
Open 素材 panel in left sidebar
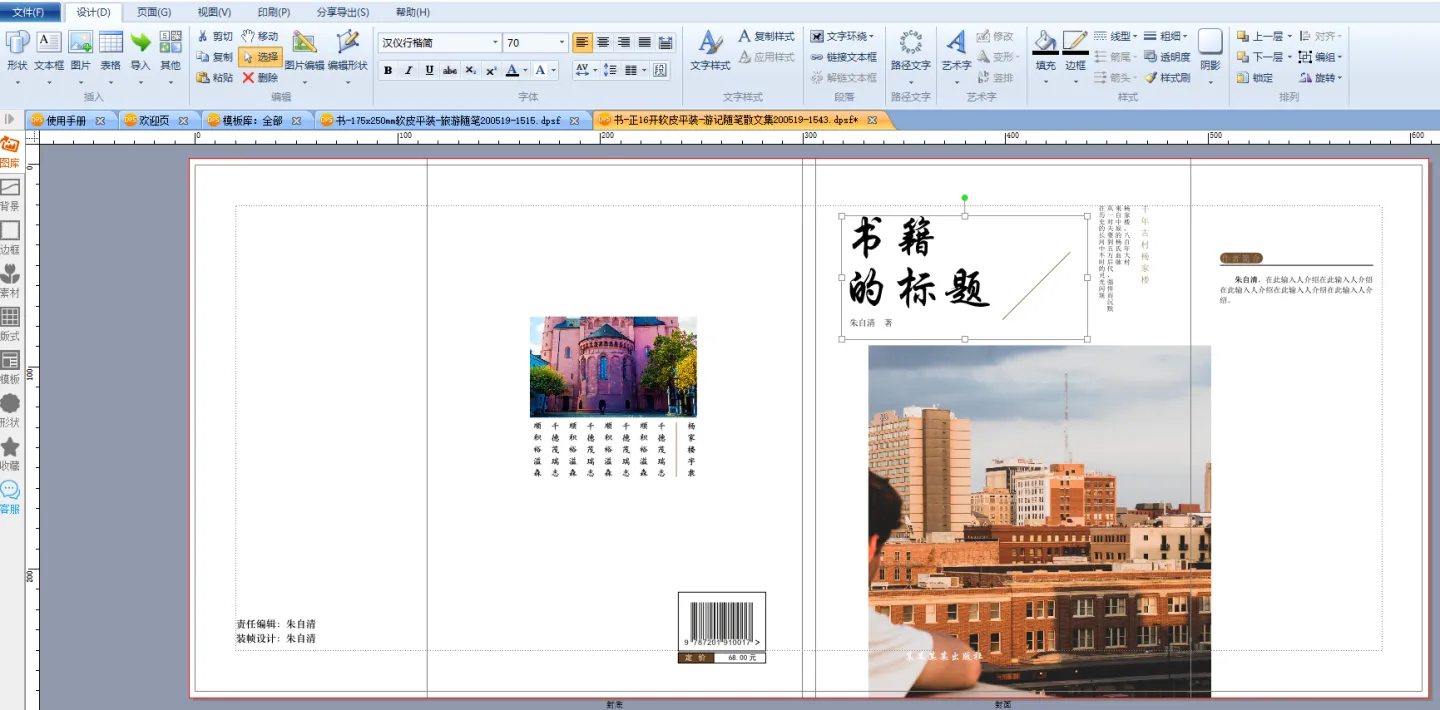10,282
